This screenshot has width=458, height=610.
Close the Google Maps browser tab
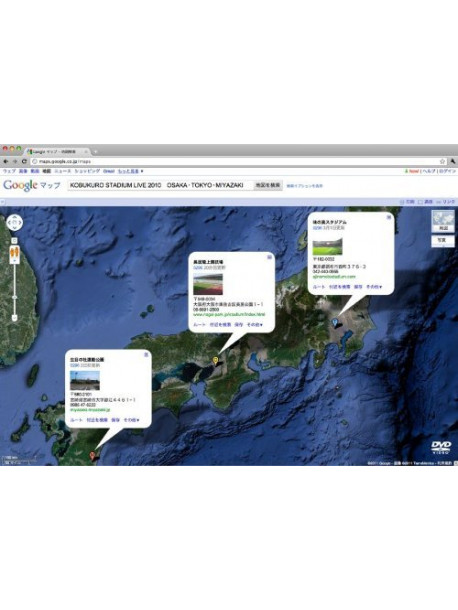[x=86, y=151]
